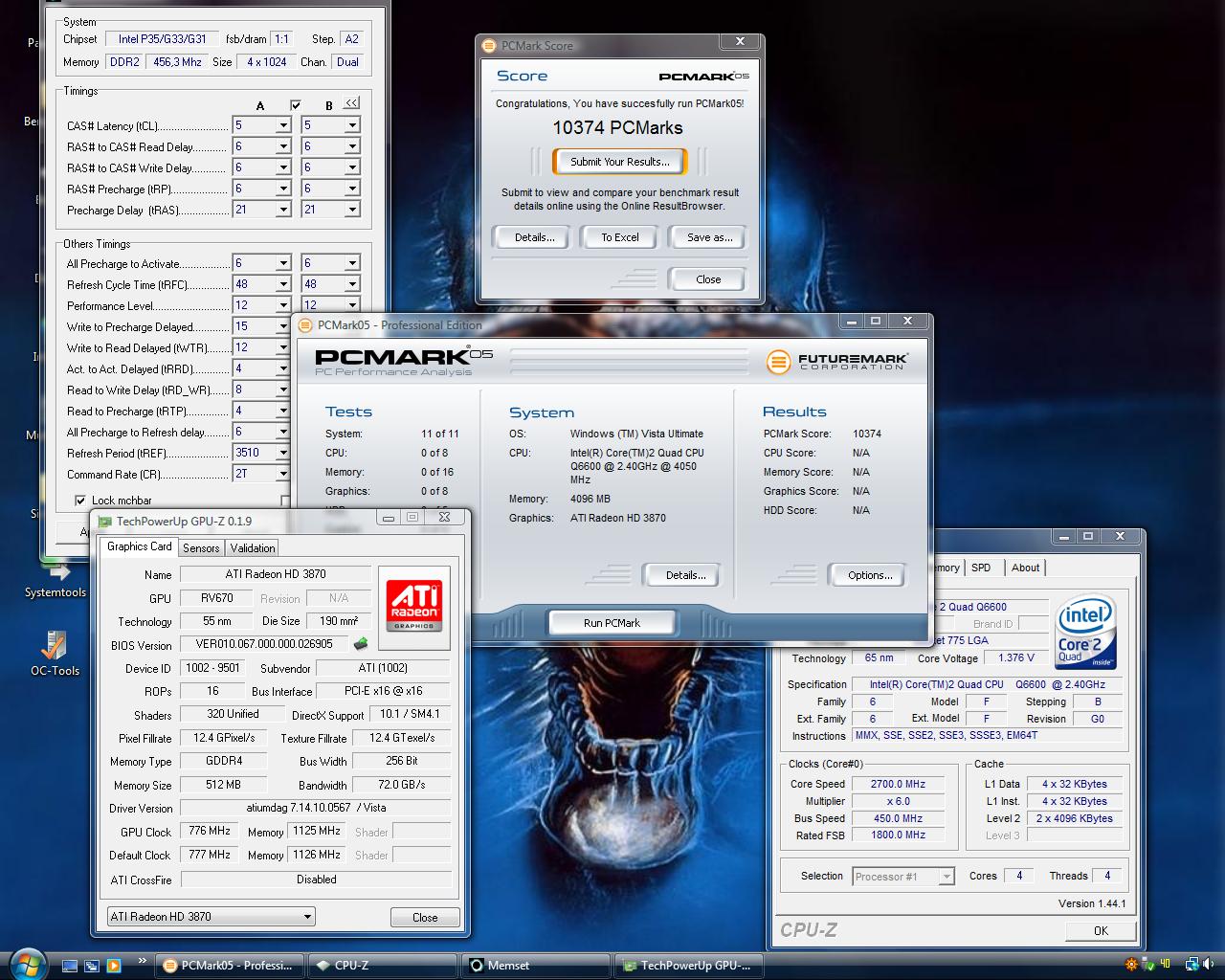Click Submit Your Results button
This screenshot has height=980, width=1225.
pyautogui.click(x=619, y=162)
